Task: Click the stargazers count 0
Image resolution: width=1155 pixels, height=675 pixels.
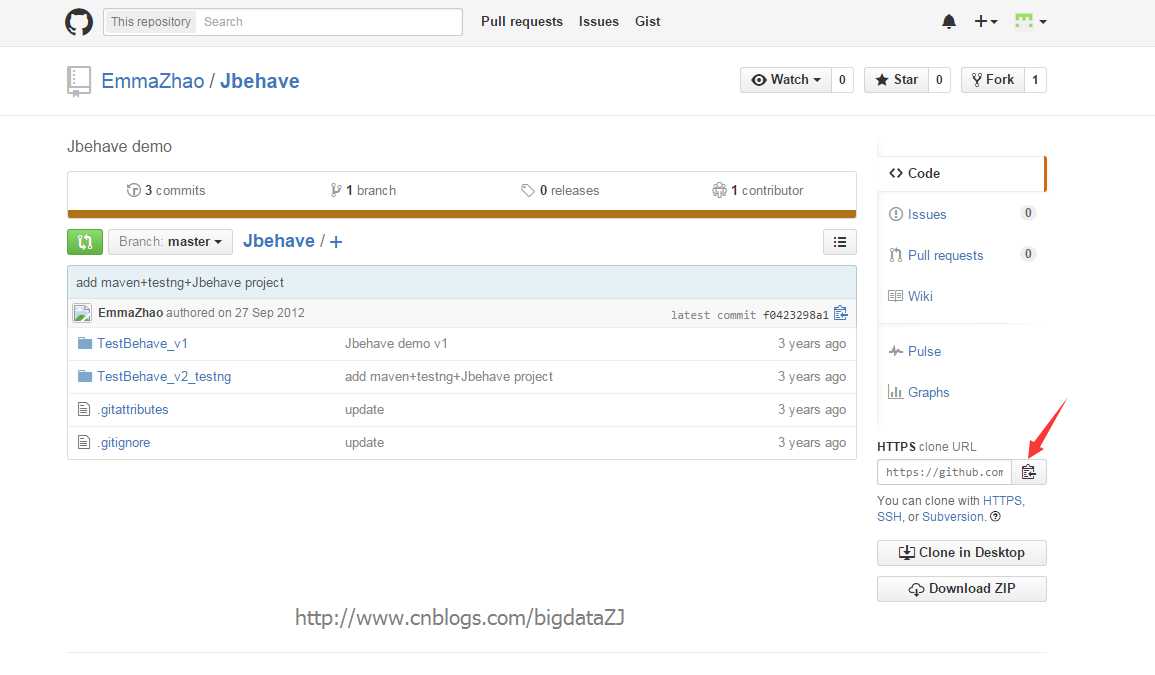Action: pos(939,80)
